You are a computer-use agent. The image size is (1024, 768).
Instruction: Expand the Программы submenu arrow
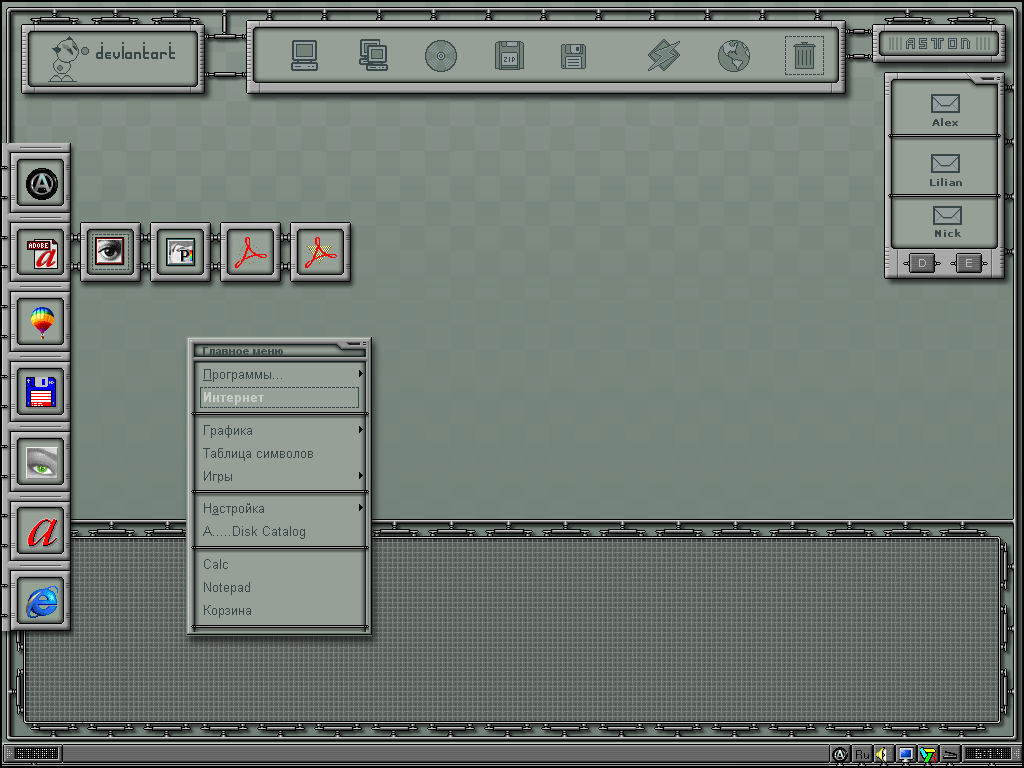pyautogui.click(x=360, y=374)
